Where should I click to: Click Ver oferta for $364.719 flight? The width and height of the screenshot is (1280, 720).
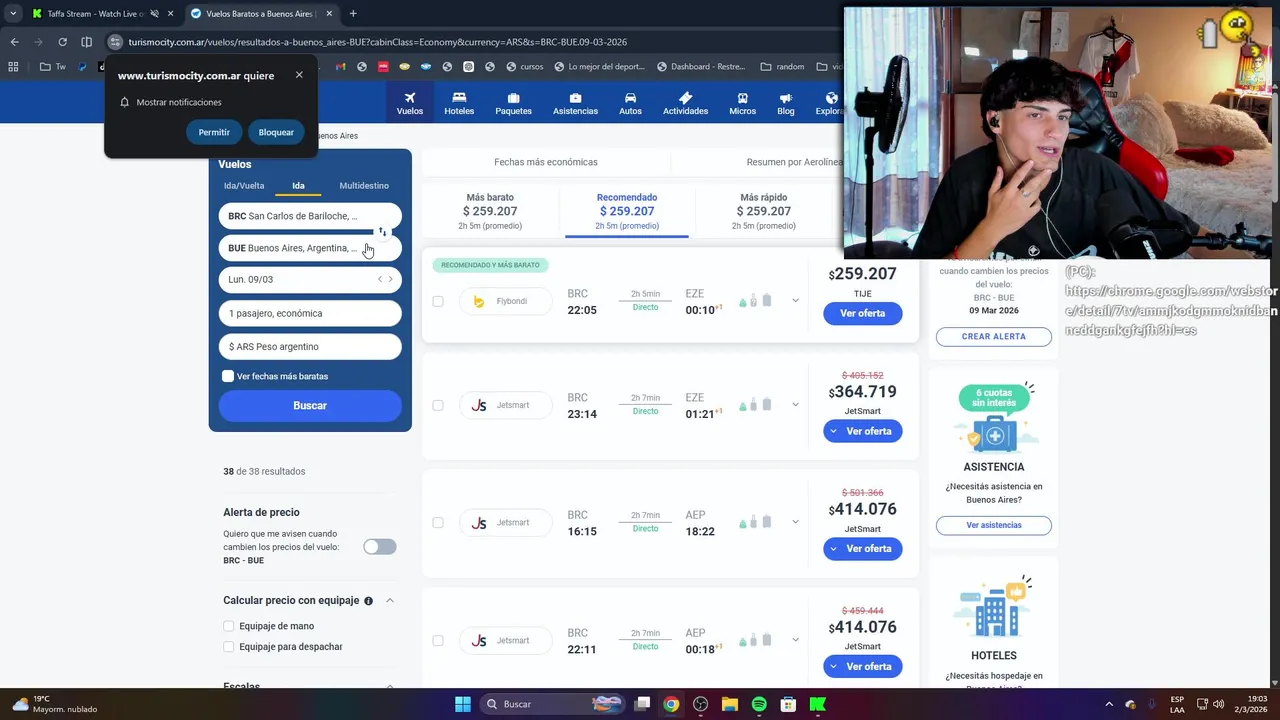click(863, 431)
